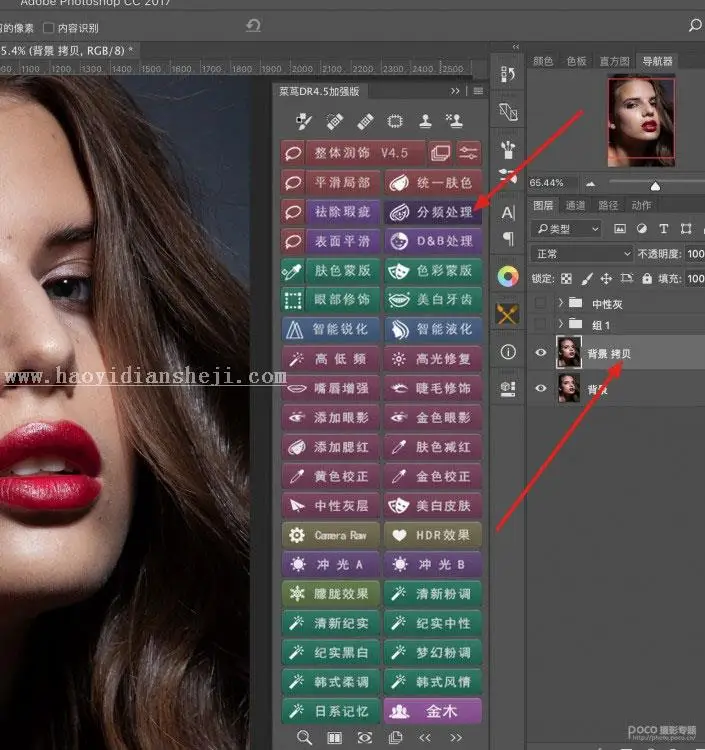The height and width of the screenshot is (750, 705).
Task: Toggle lock image pixels brush icon
Action: [587, 278]
